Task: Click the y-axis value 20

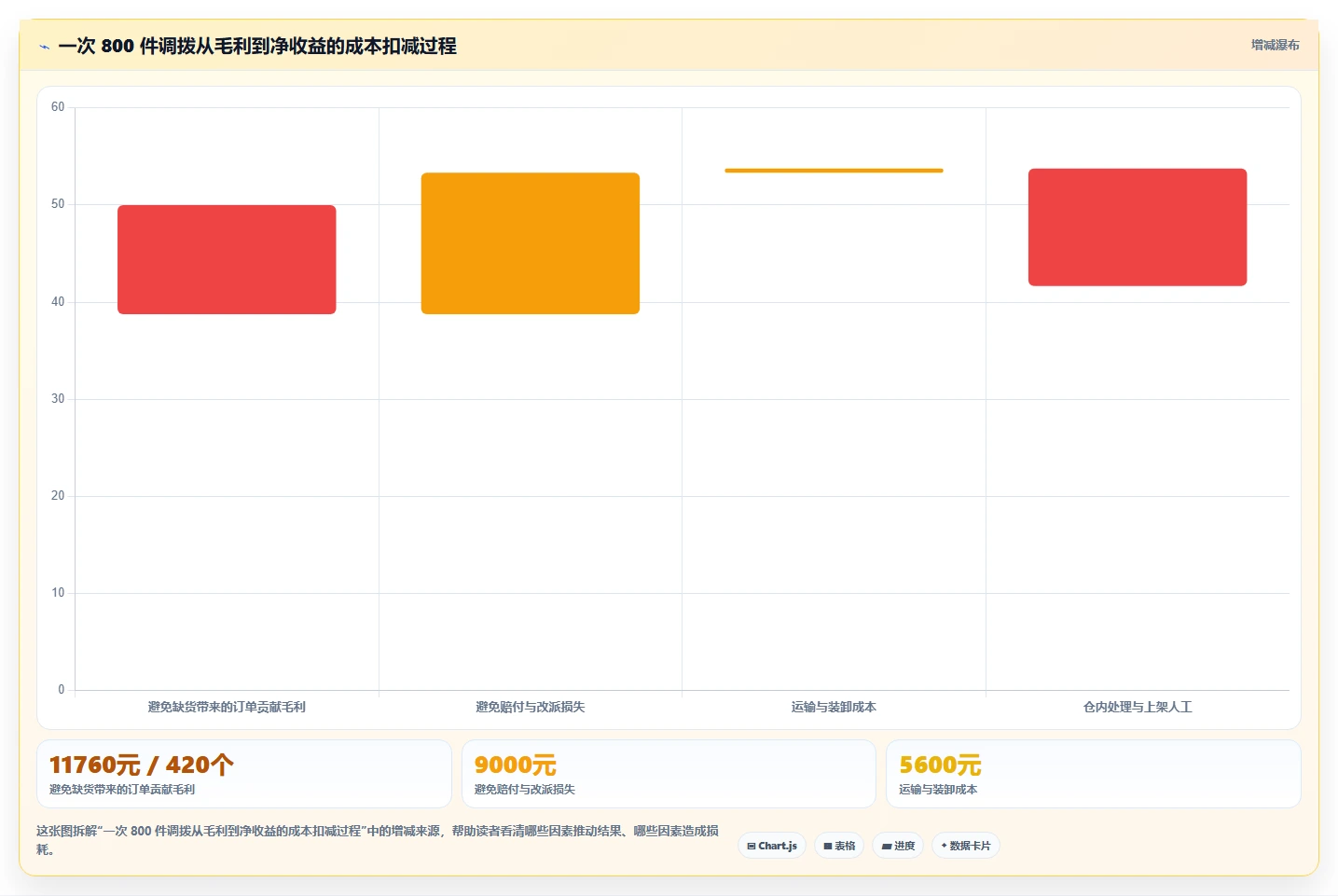Action: click(58, 496)
